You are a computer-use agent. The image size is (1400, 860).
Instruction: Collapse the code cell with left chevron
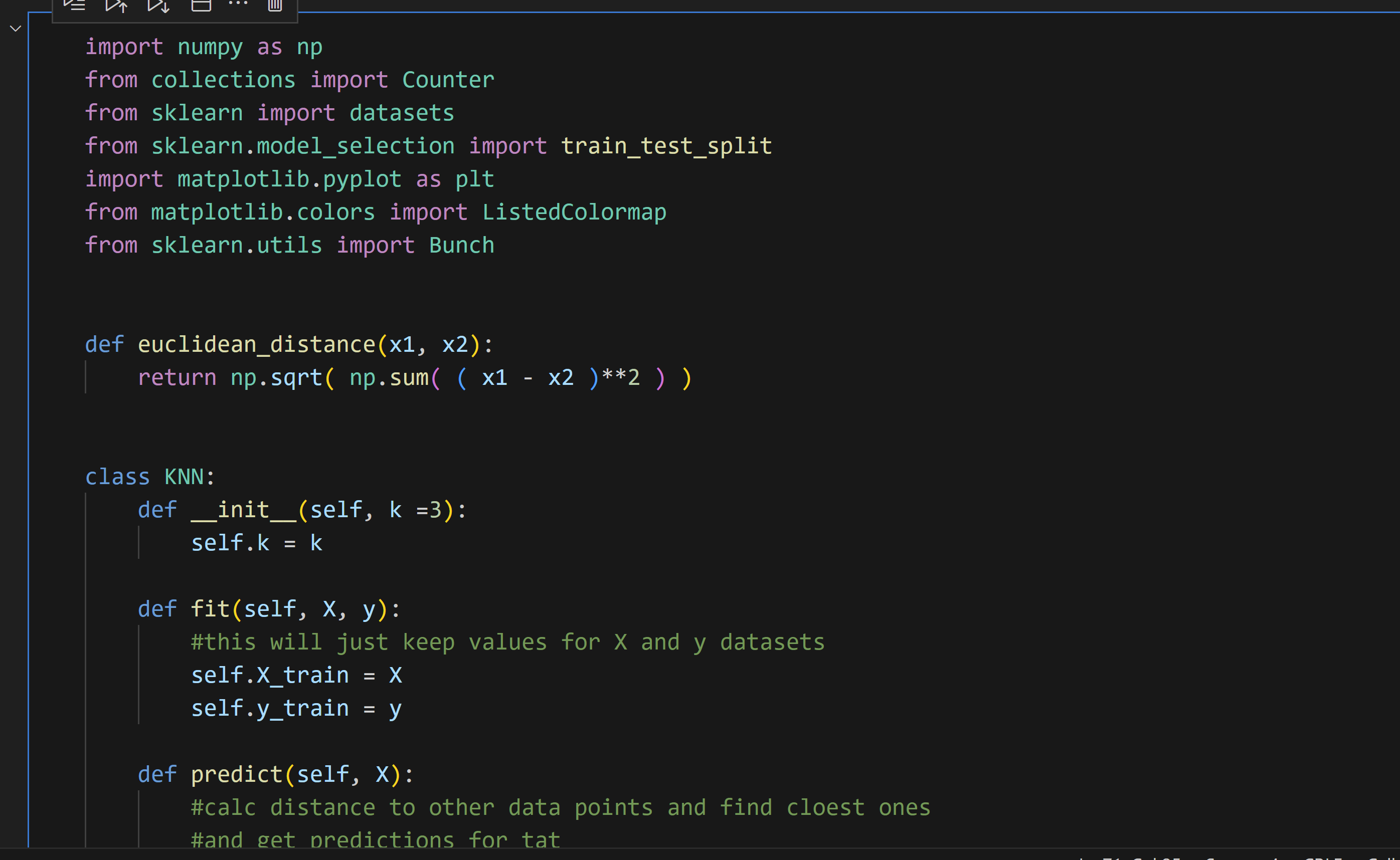(16, 29)
